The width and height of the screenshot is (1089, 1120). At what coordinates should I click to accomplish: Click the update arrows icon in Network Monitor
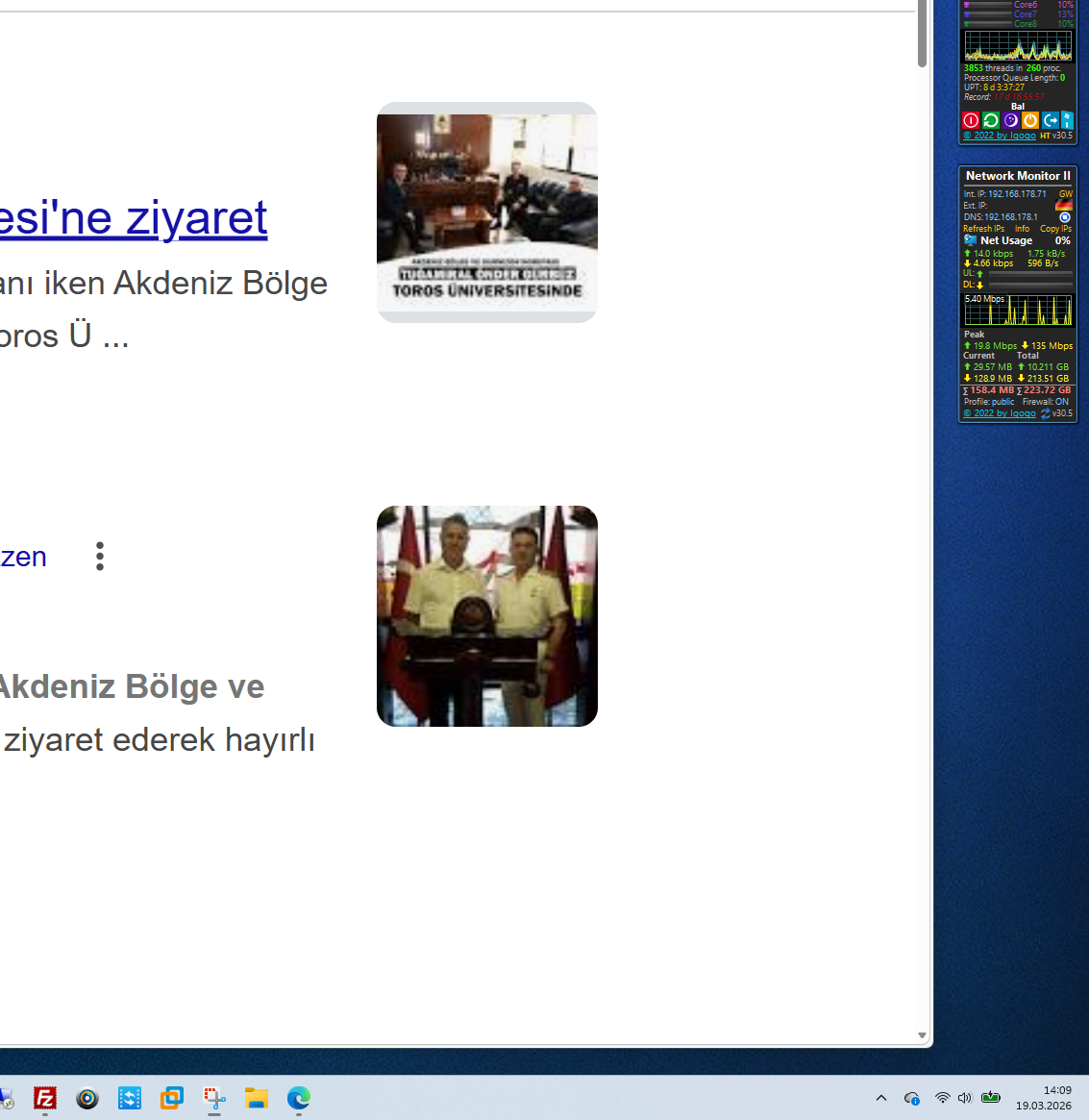(x=1045, y=413)
